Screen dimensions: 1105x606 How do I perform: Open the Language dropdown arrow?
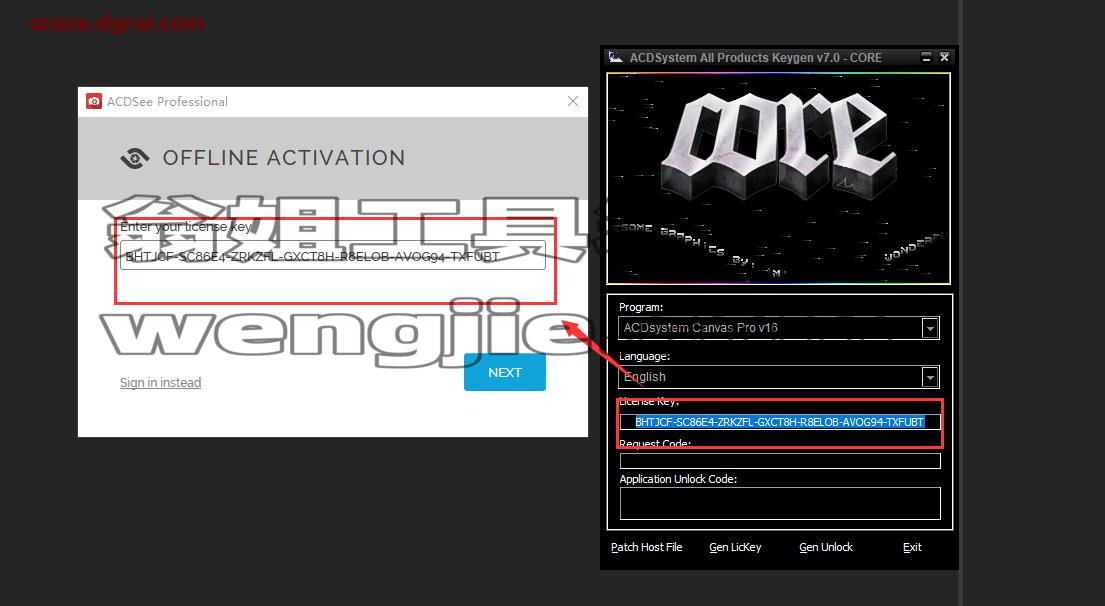930,377
